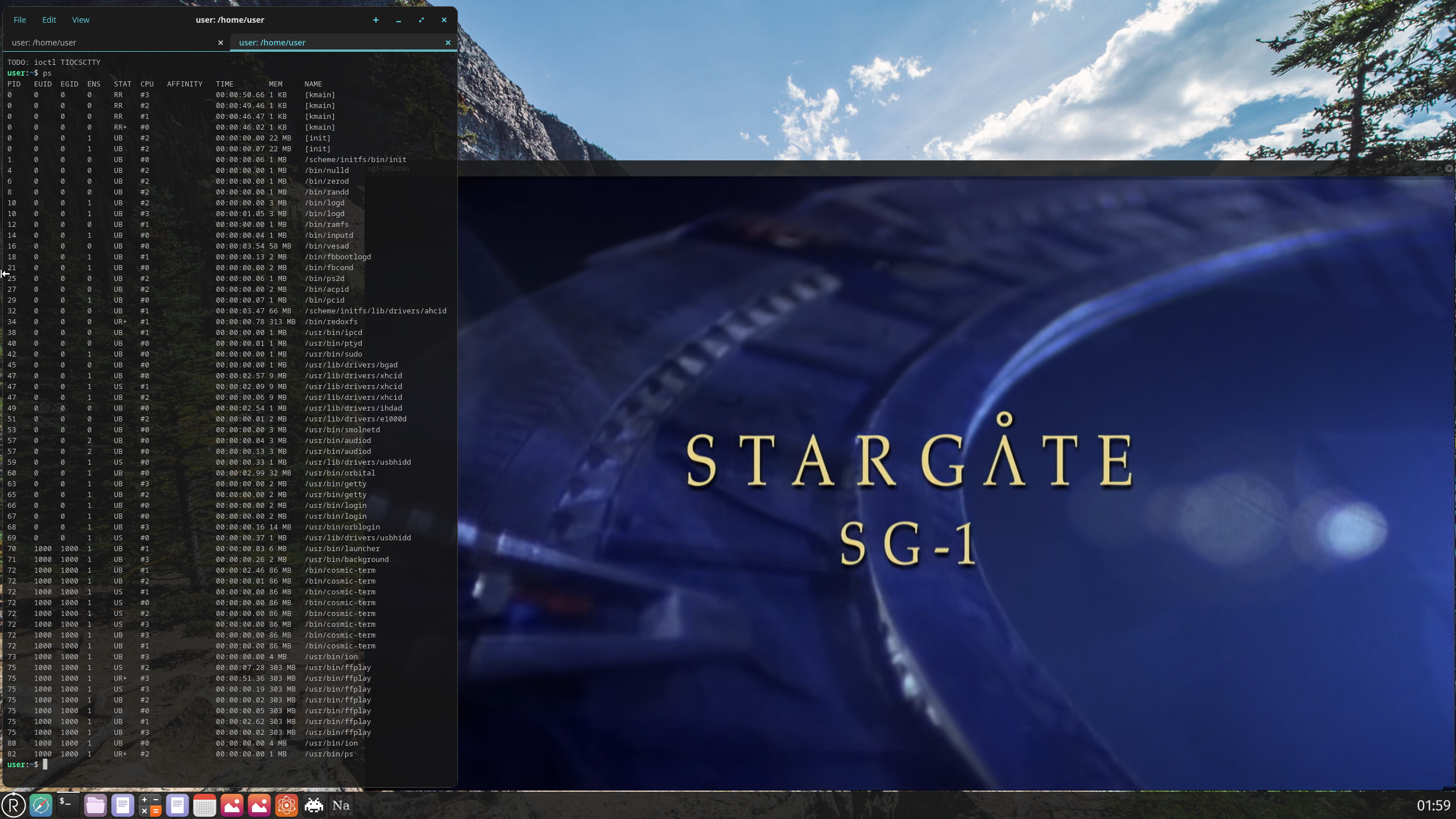Image resolution: width=1456 pixels, height=819 pixels.
Task: Click the Na sodium app icon
Action: click(341, 805)
